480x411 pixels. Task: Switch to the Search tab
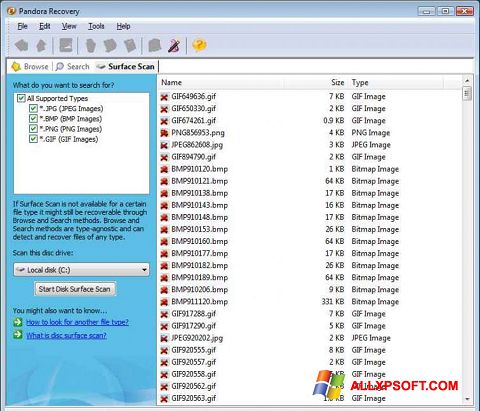[73, 66]
